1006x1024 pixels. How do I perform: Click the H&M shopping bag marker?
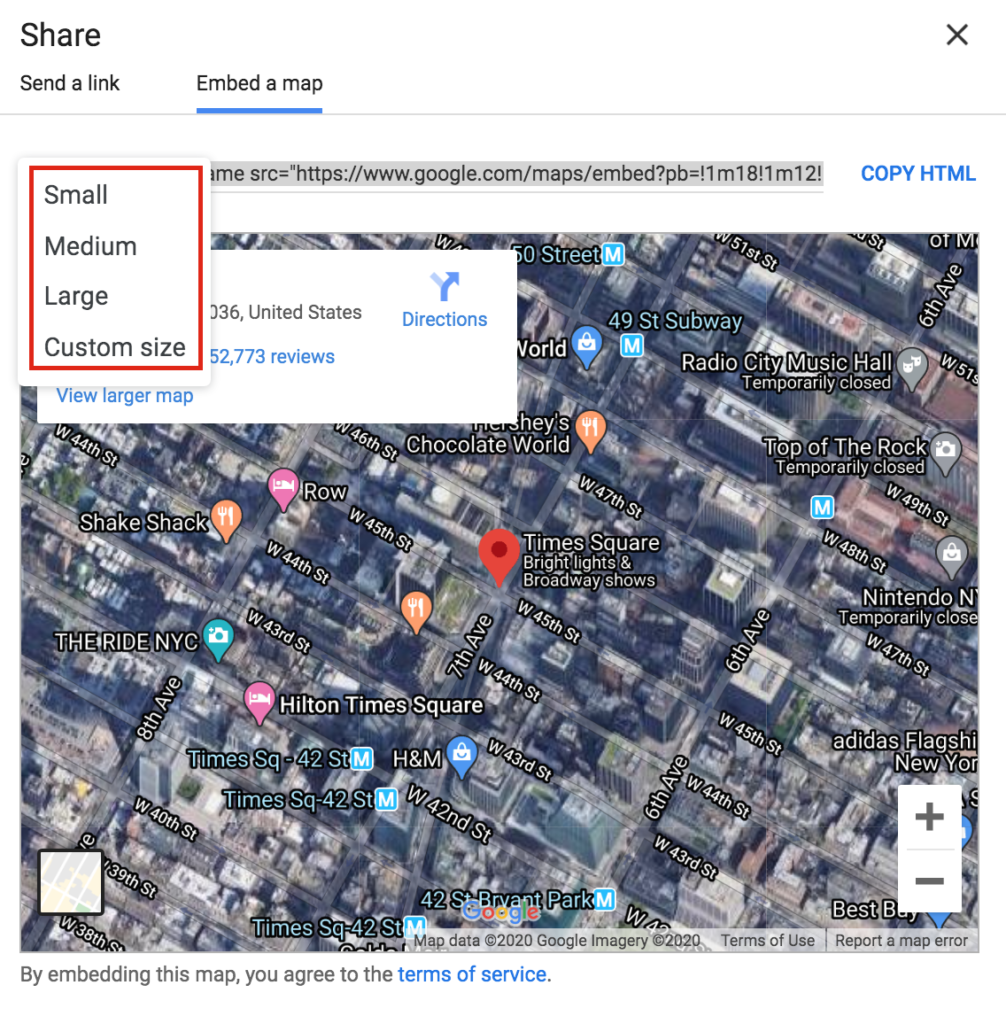click(x=462, y=756)
